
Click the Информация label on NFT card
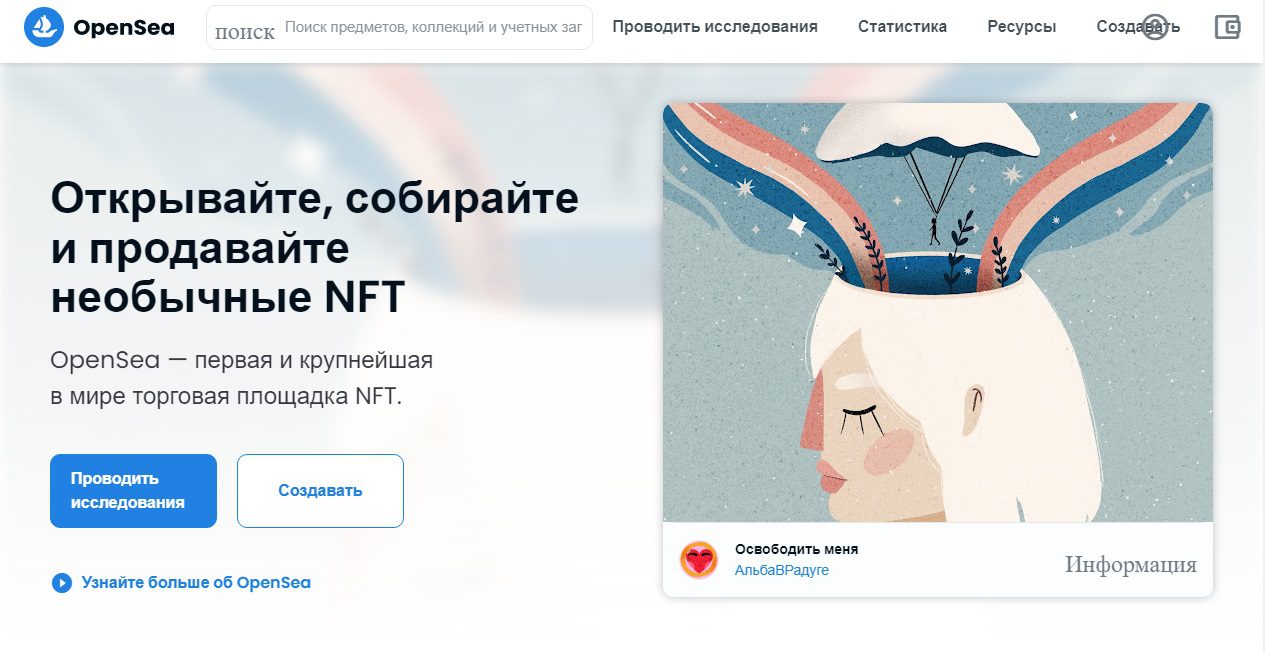pos(1131,565)
